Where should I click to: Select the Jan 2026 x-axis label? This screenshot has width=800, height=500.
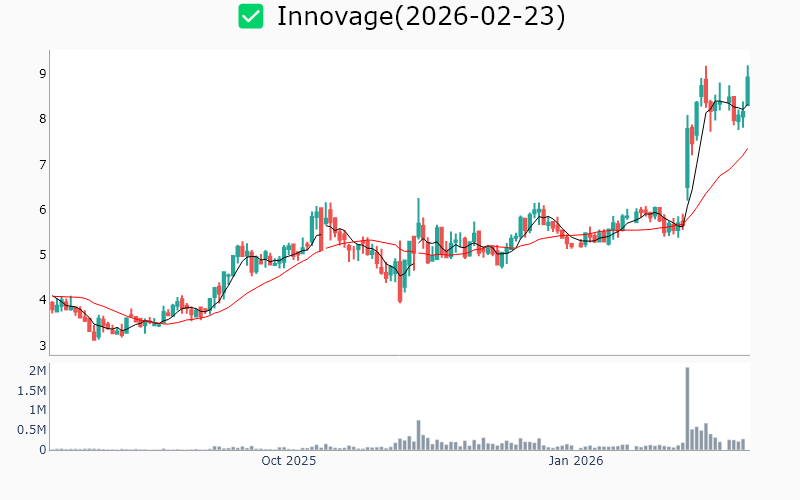click(576, 461)
